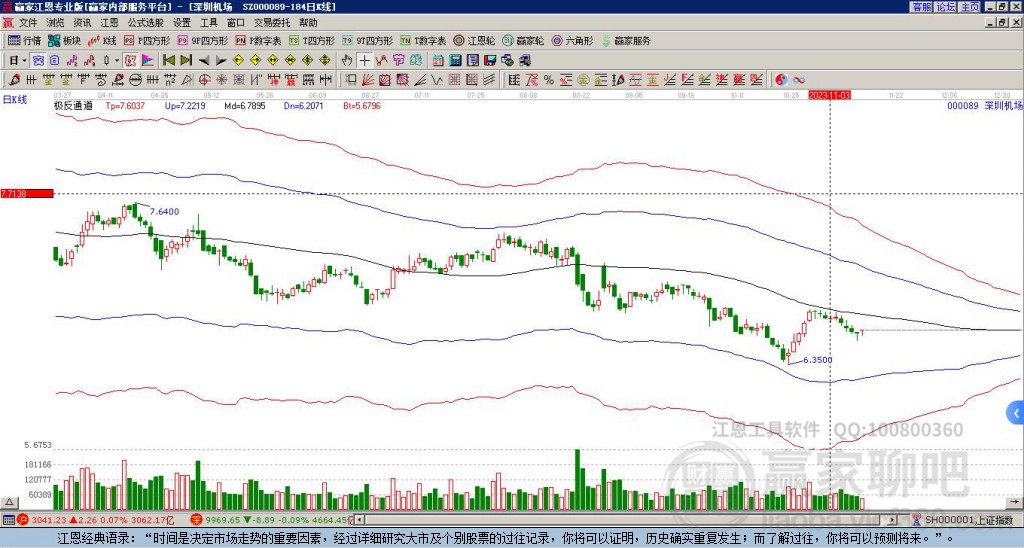Open the 交易委托 menu
Viewport: 1024px width, 548px height.
[272, 23]
